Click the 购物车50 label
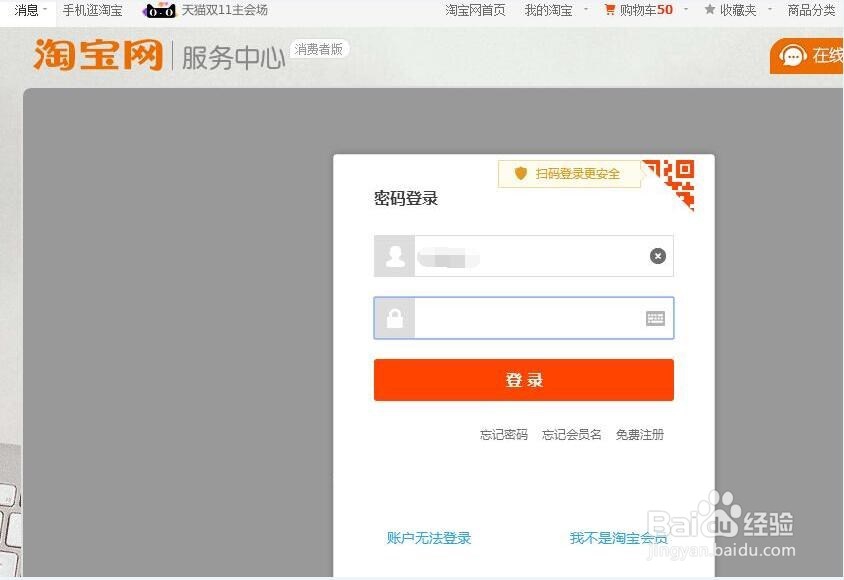 coord(646,10)
